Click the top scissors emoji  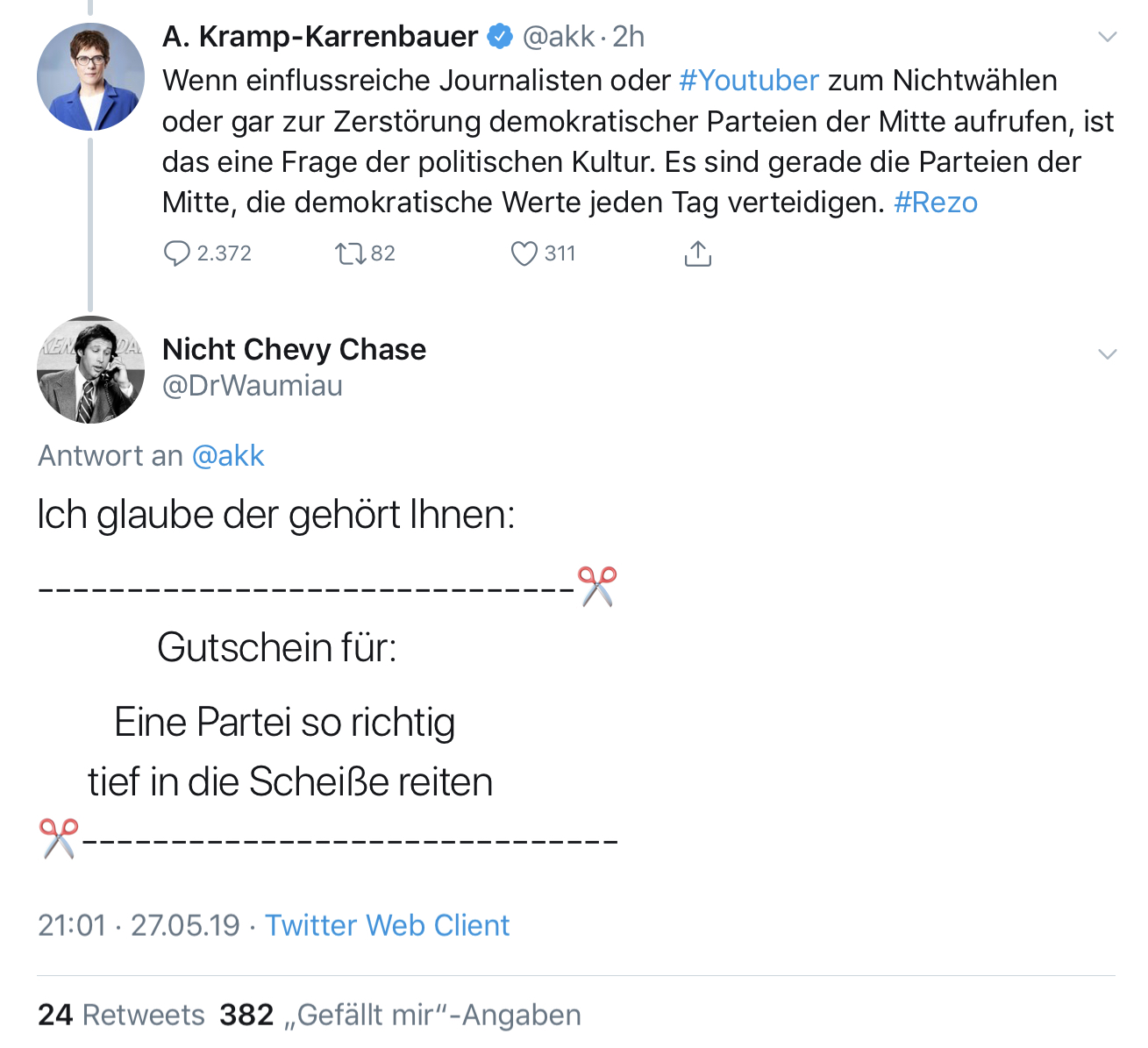click(597, 586)
